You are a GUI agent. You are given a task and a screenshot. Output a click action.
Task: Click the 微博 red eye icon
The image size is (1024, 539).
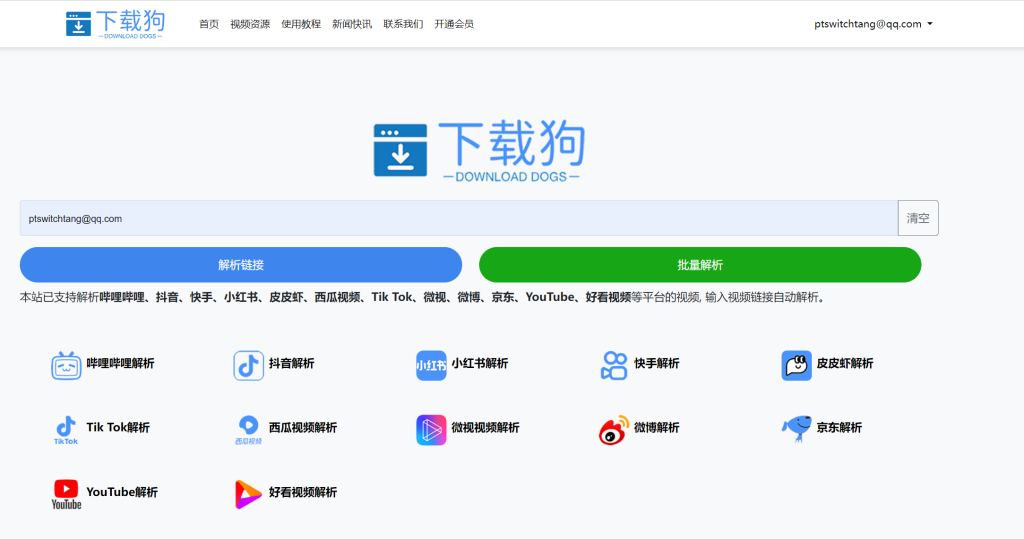pyautogui.click(x=614, y=430)
